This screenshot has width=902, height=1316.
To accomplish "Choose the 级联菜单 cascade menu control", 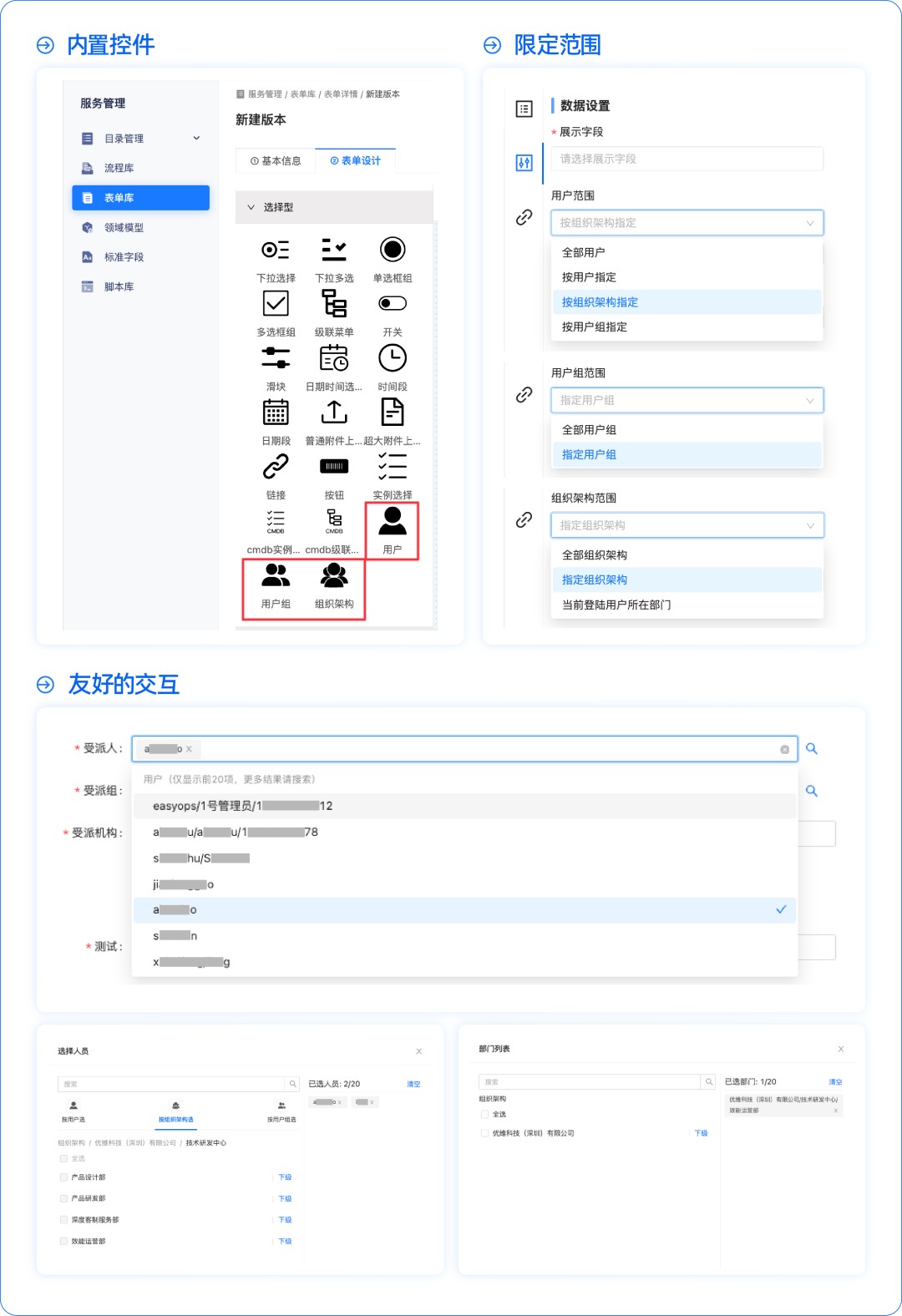I will click(x=334, y=303).
